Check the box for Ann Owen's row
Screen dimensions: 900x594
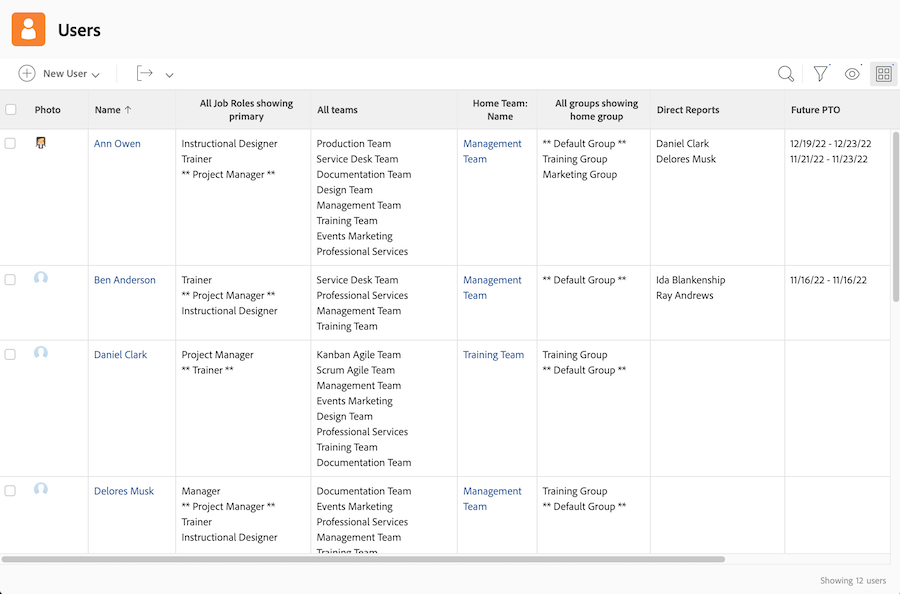11,143
